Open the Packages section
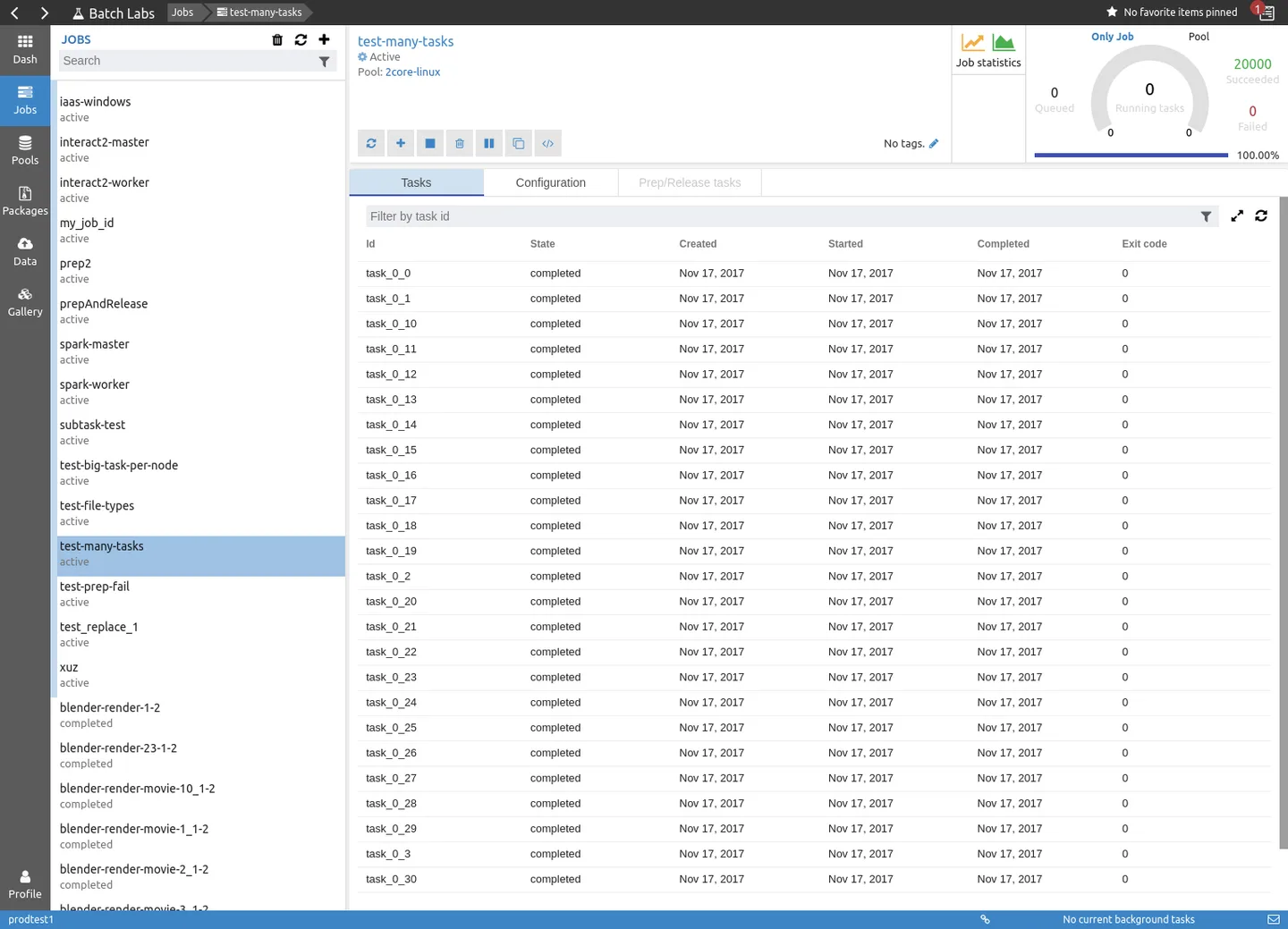 [25, 201]
